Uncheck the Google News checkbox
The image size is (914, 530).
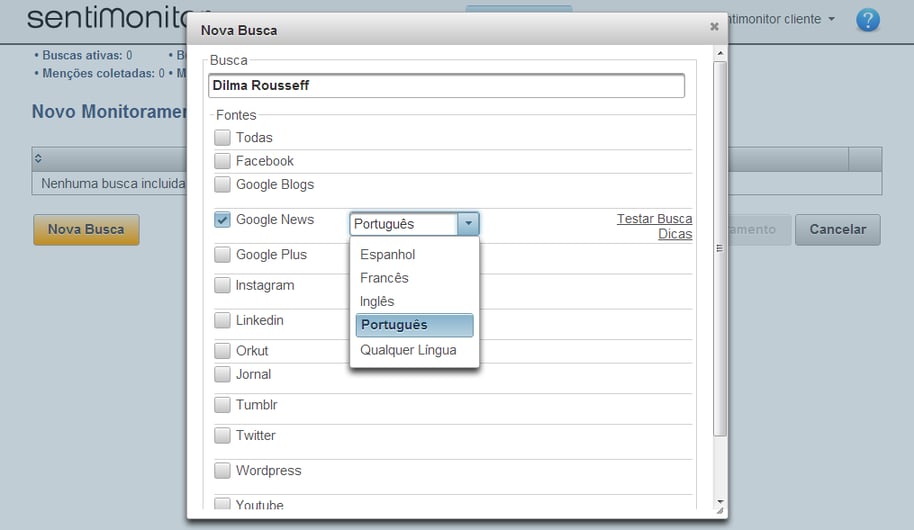222,219
